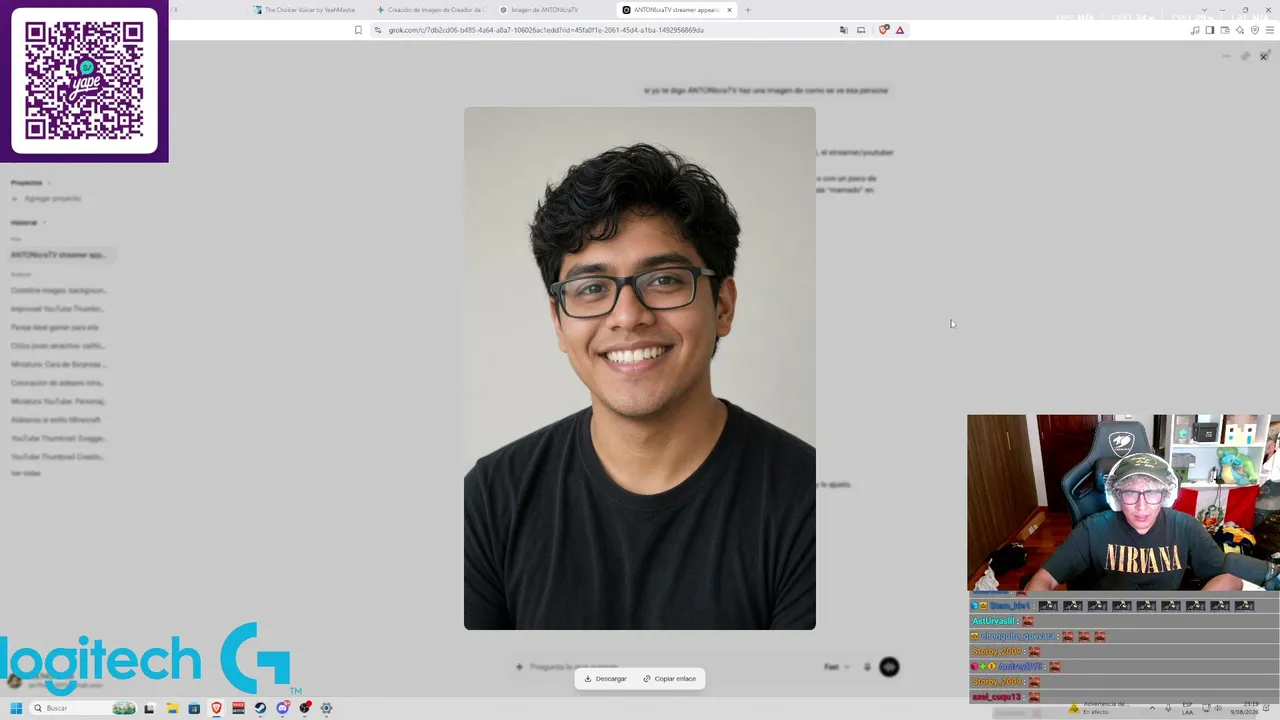
Task: Click the attach plus icon in prompt box
Action: 519,667
